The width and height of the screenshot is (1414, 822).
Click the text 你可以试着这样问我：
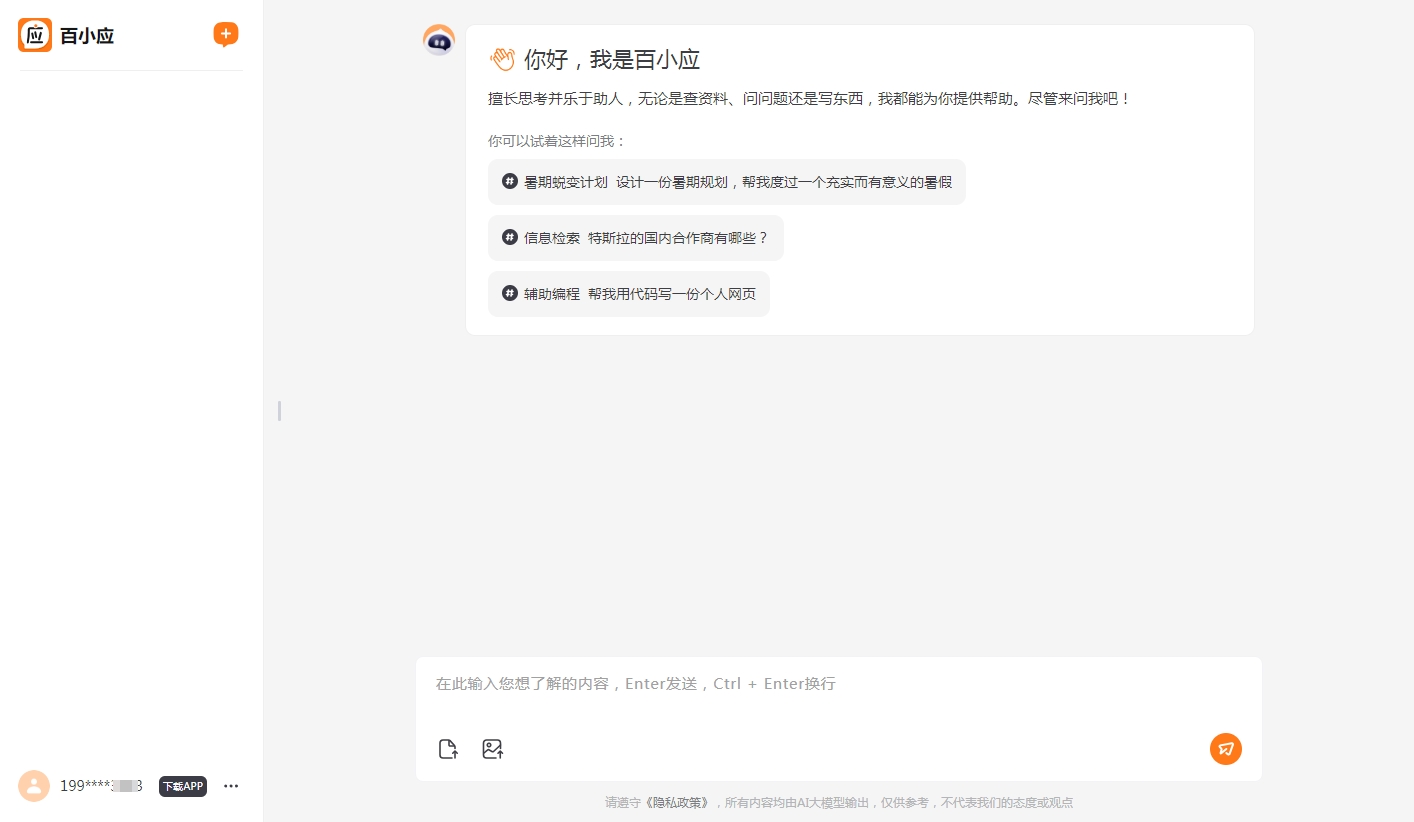[557, 141]
